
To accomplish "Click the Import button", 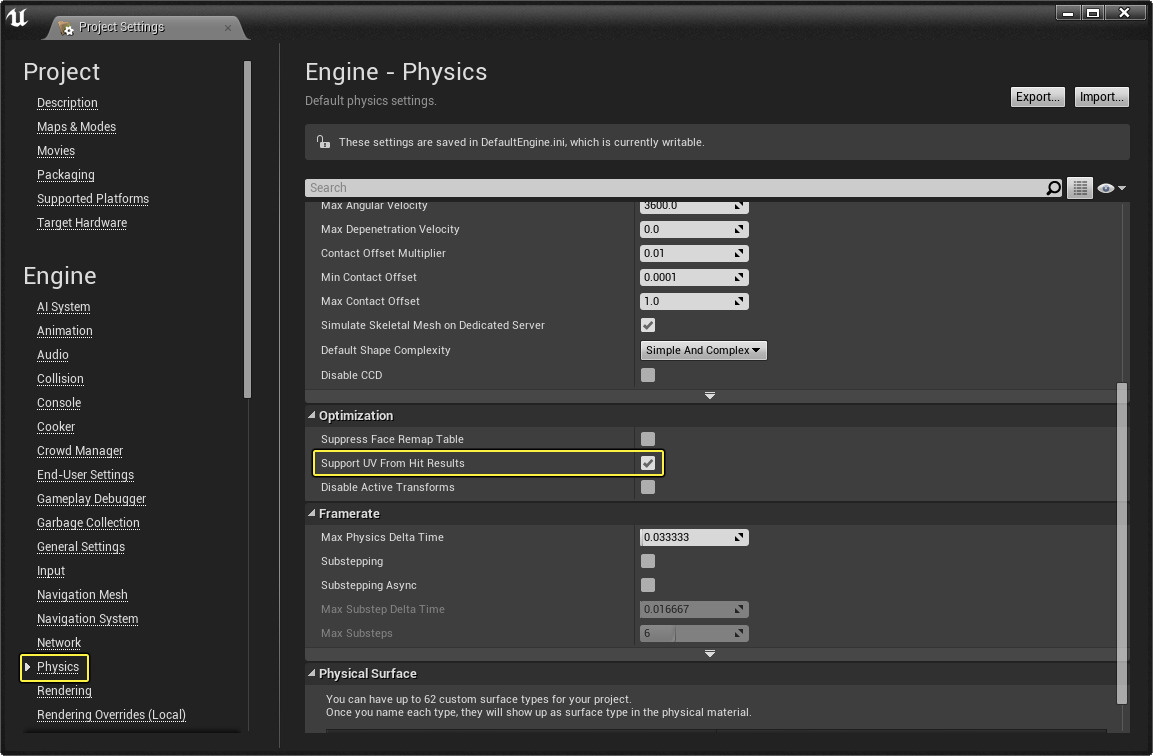I will tap(1101, 97).
